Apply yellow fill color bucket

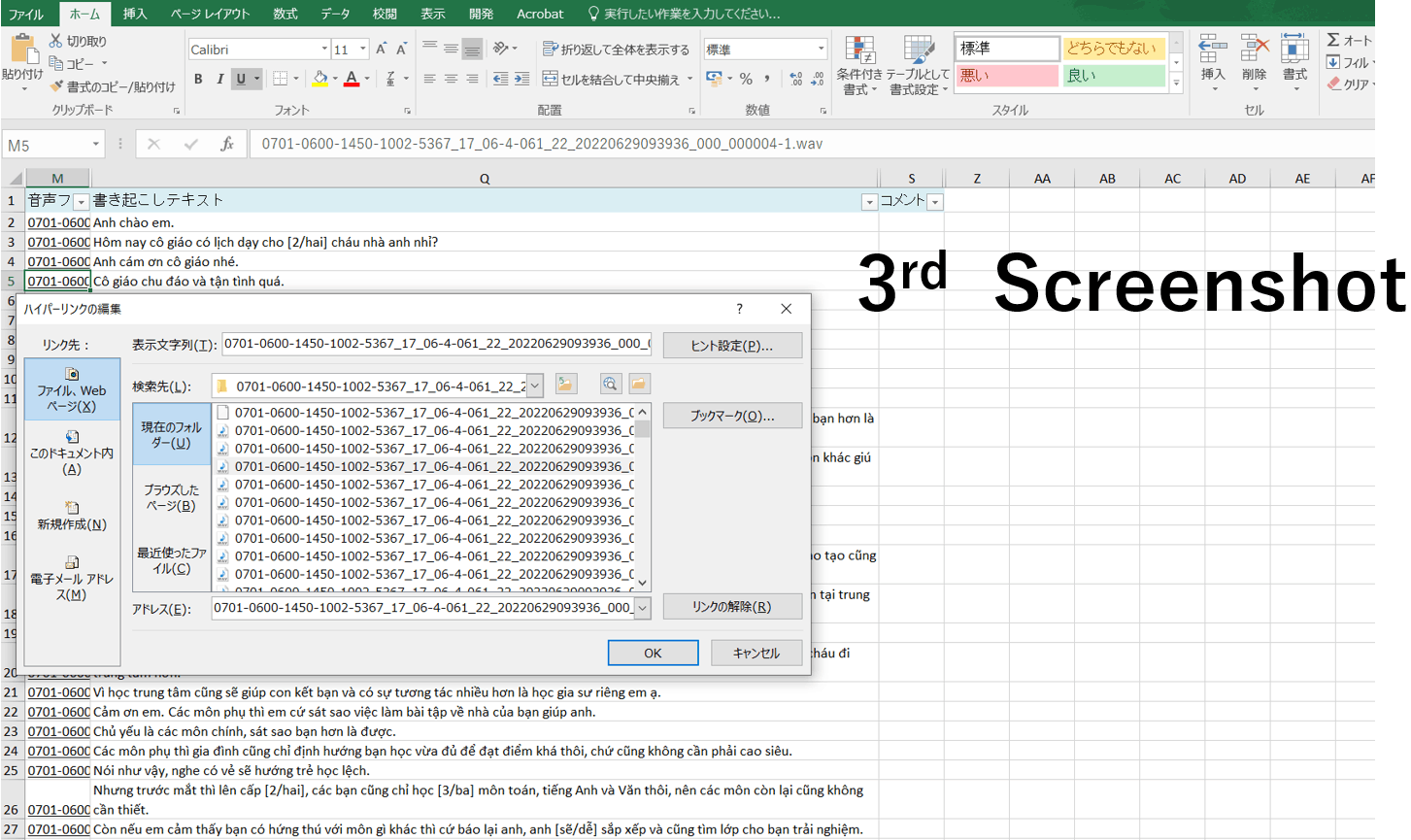pyautogui.click(x=320, y=79)
